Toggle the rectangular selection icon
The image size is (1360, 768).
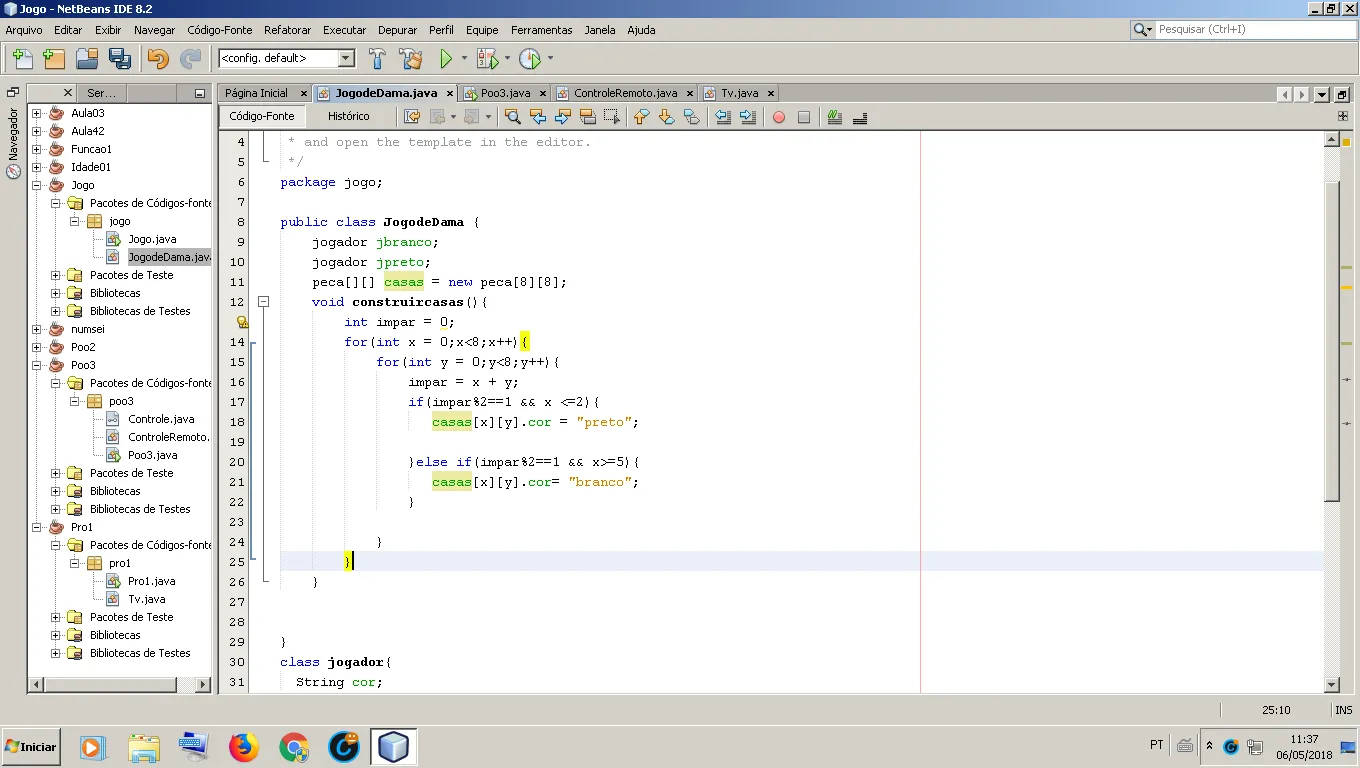click(x=612, y=117)
